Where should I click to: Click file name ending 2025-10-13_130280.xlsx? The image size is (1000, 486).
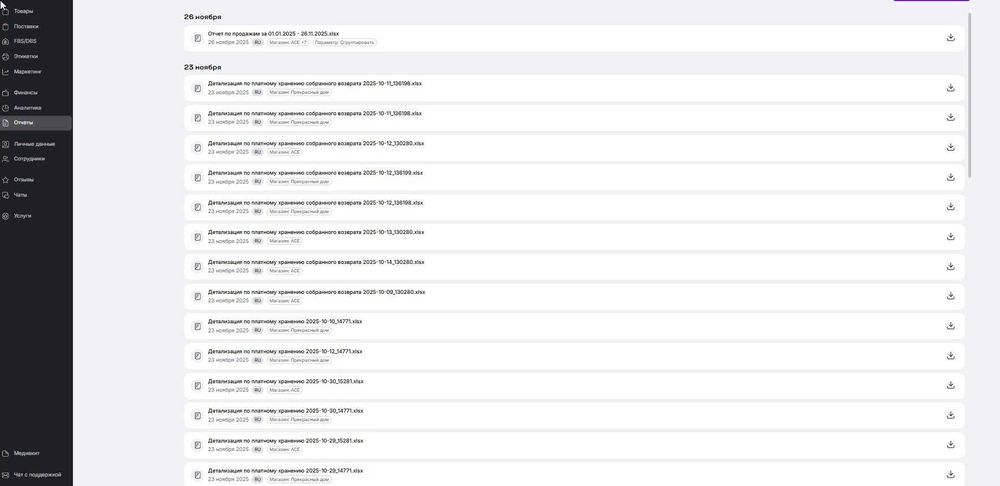tap(316, 232)
